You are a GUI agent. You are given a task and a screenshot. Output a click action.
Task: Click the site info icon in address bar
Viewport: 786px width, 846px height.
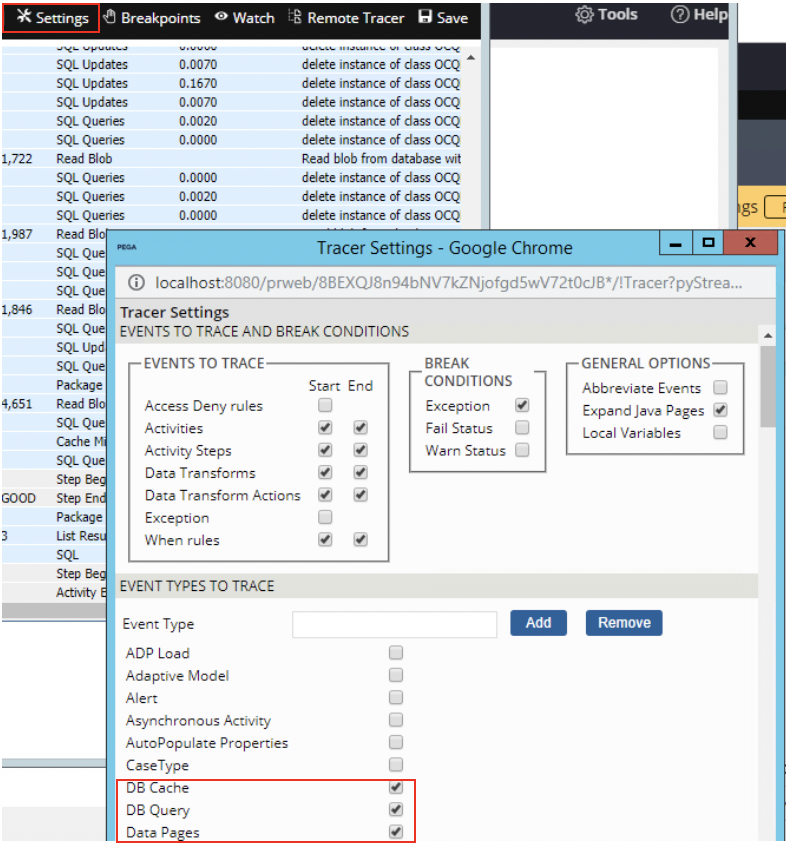[136, 282]
